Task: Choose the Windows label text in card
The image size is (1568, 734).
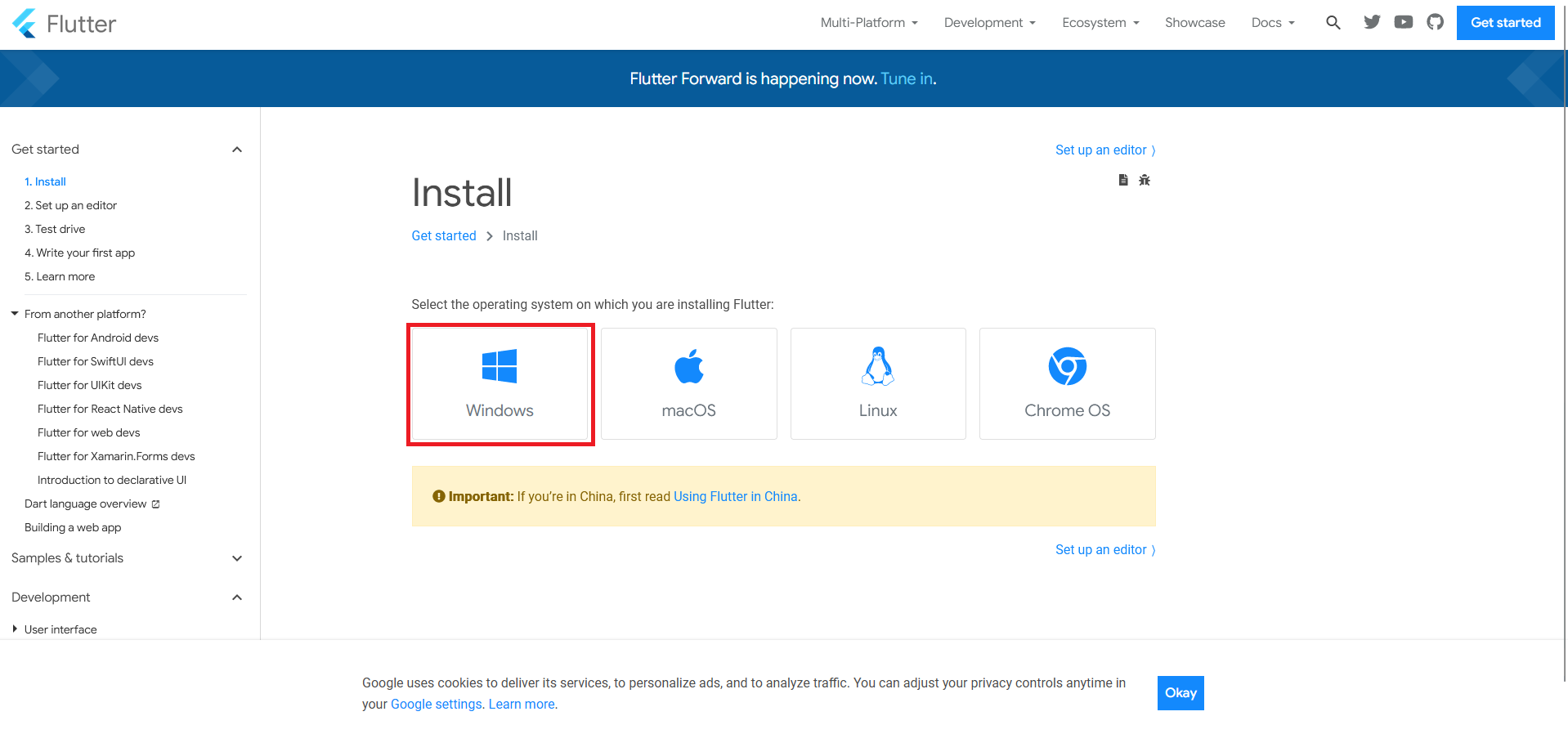Action: coord(500,410)
